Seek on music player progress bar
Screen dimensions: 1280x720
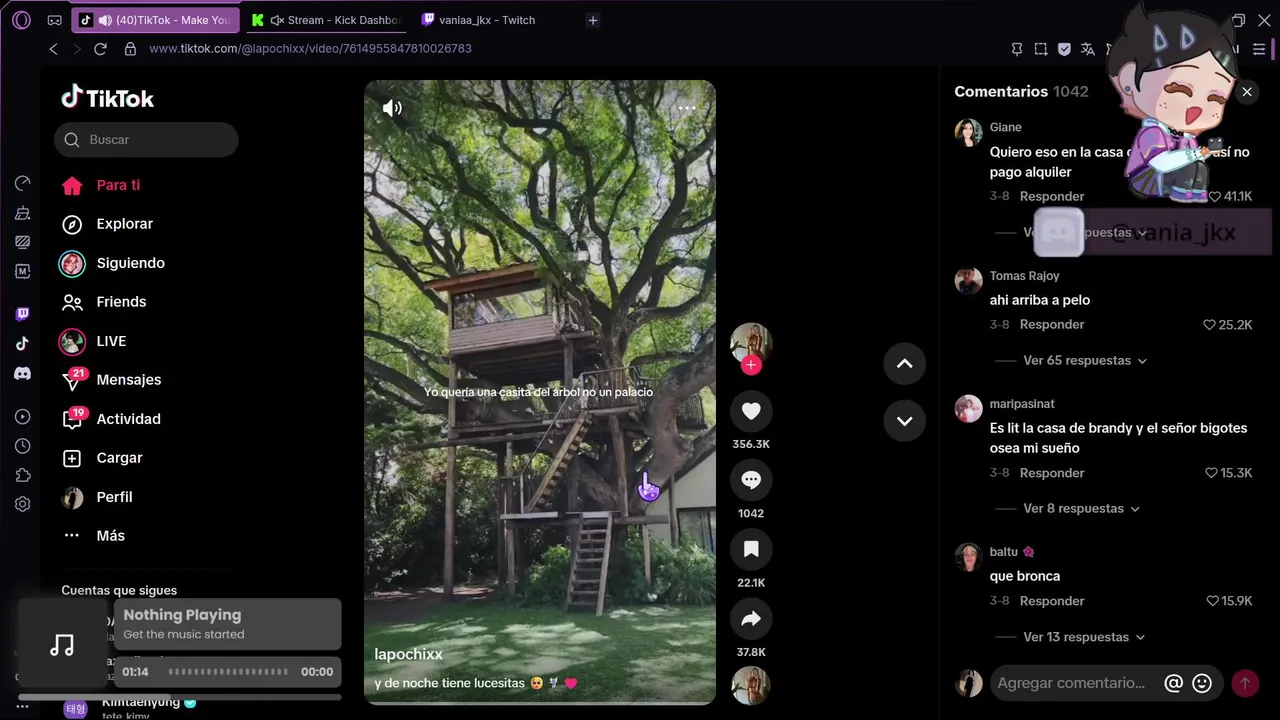coord(228,672)
